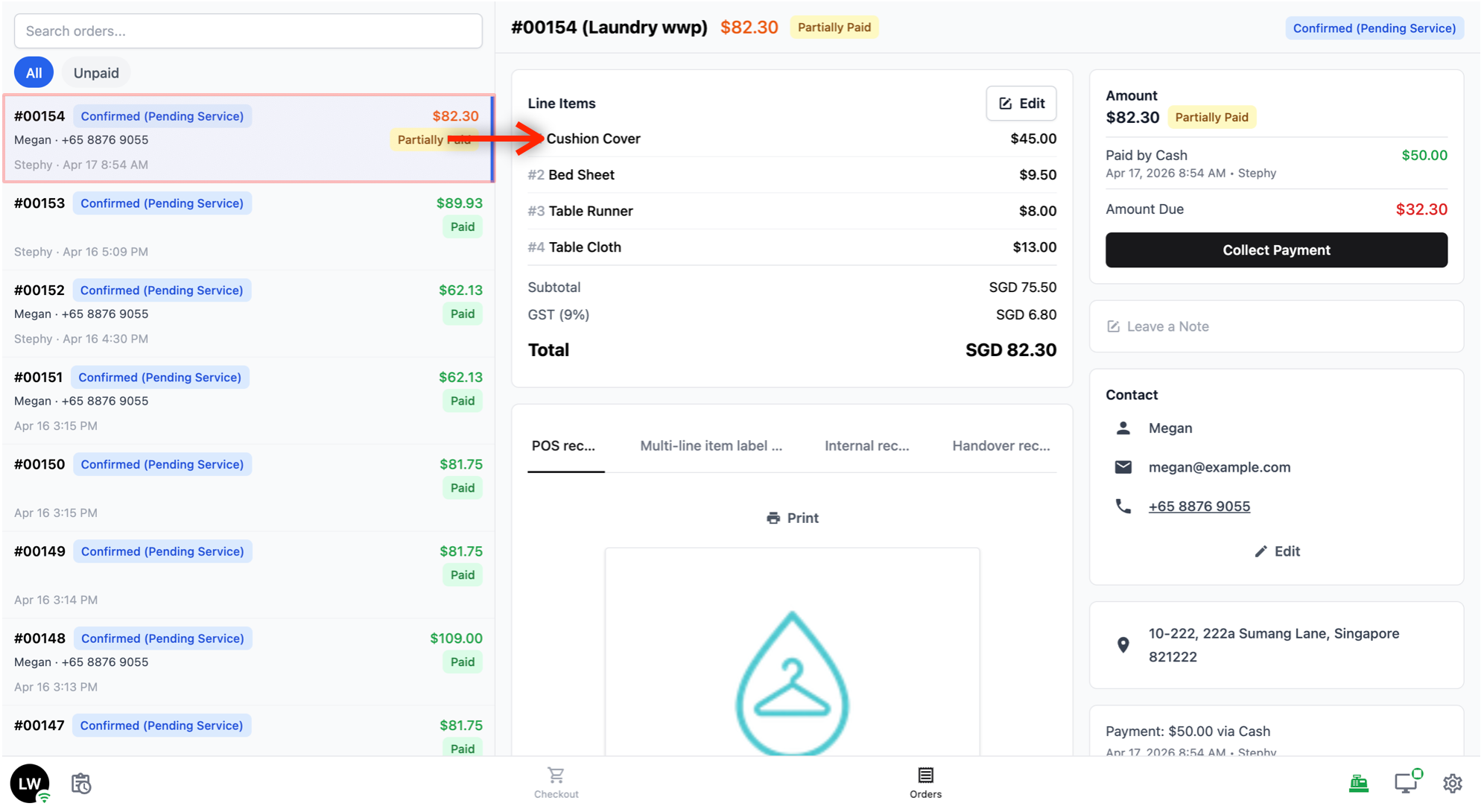Image resolution: width=1481 pixels, height=812 pixels.
Task: Open the customer display monitor icon
Action: [1406, 783]
